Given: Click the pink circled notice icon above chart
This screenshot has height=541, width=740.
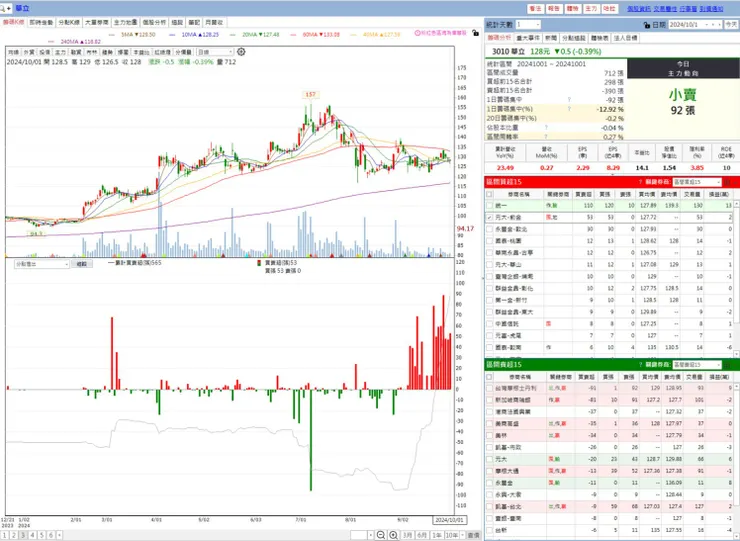Looking at the screenshot, I should [x=418, y=33].
